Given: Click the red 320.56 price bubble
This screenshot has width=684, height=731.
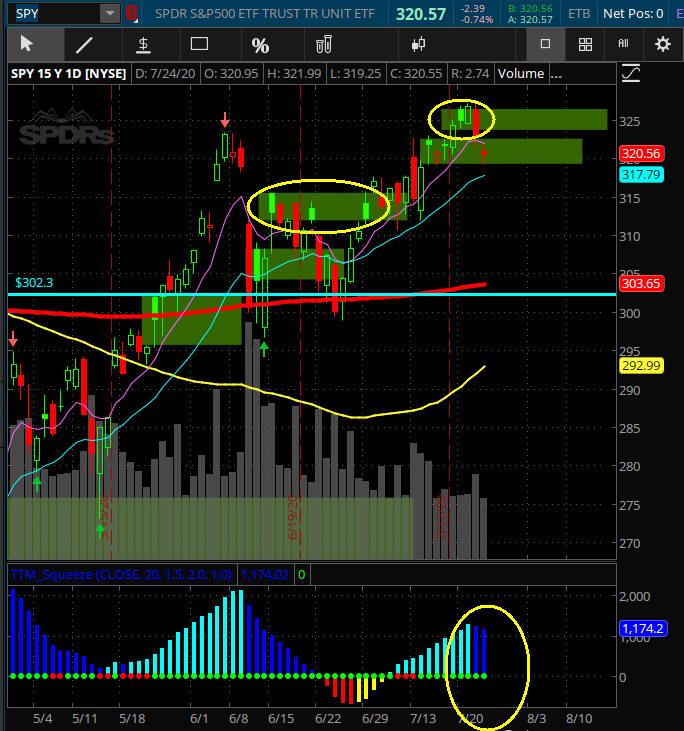Looking at the screenshot, I should click(x=641, y=153).
